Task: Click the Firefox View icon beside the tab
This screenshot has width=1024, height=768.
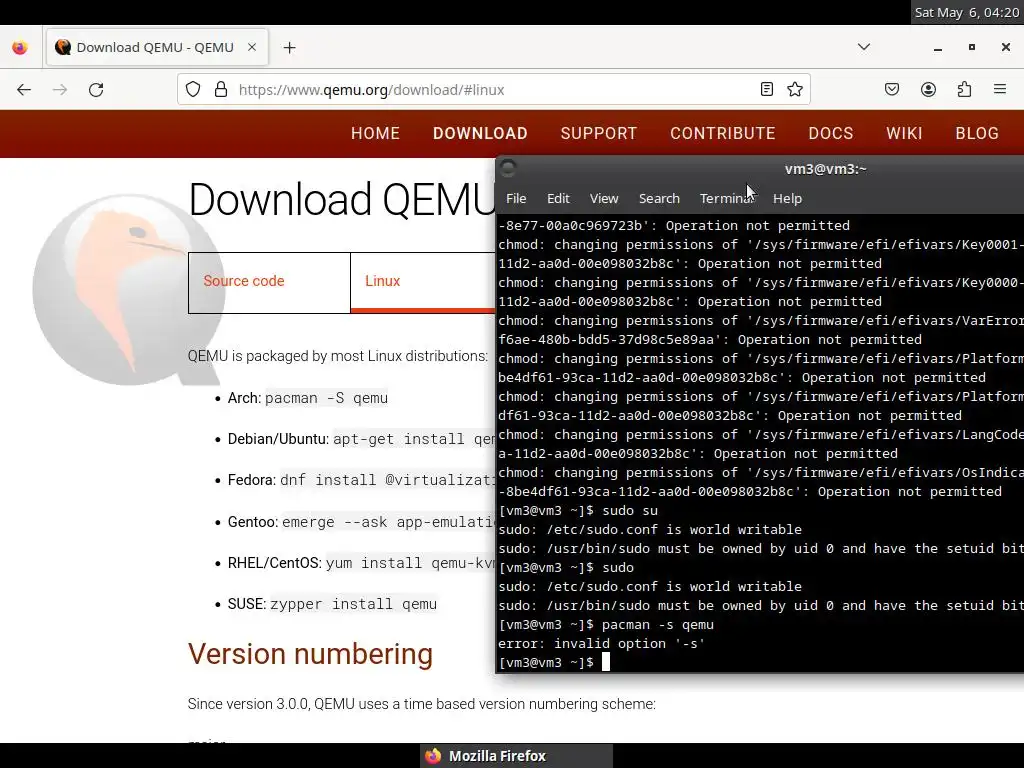Action: pos(20,48)
